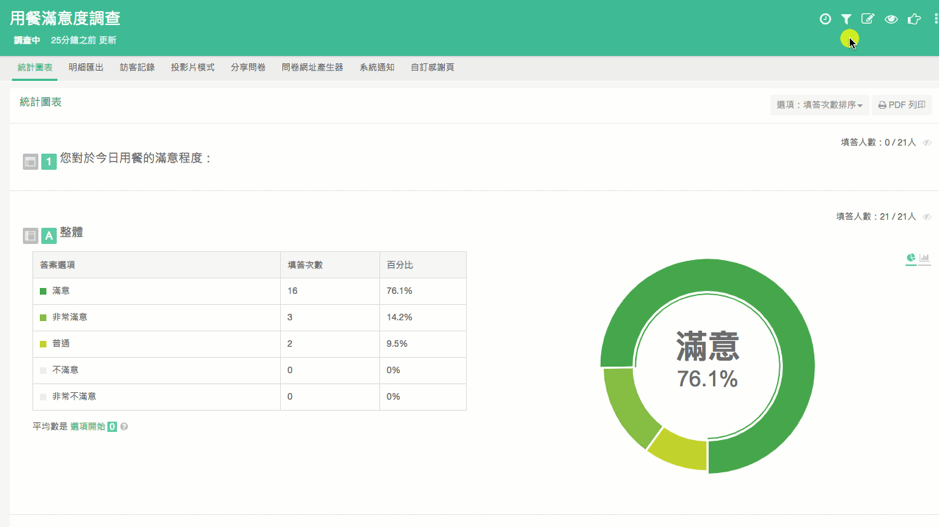The width and height of the screenshot is (939, 527).
Task: Click the help question mark beside 平均數
Action: click(124, 427)
